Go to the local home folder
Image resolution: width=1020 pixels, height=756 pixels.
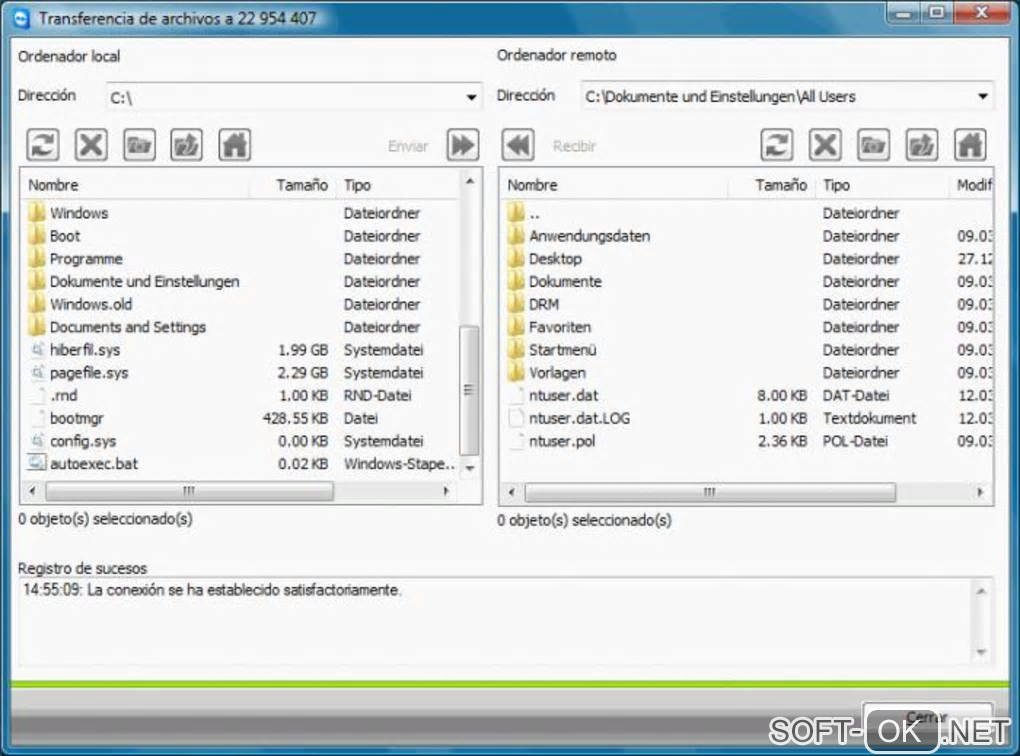234,144
